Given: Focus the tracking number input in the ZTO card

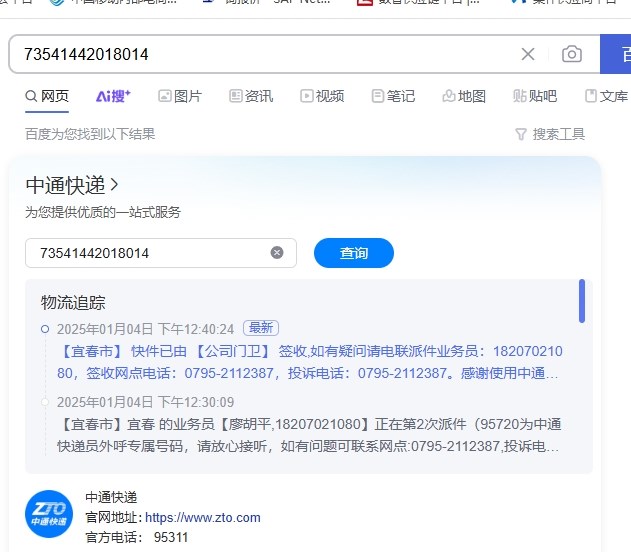Looking at the screenshot, I should pos(161,253).
